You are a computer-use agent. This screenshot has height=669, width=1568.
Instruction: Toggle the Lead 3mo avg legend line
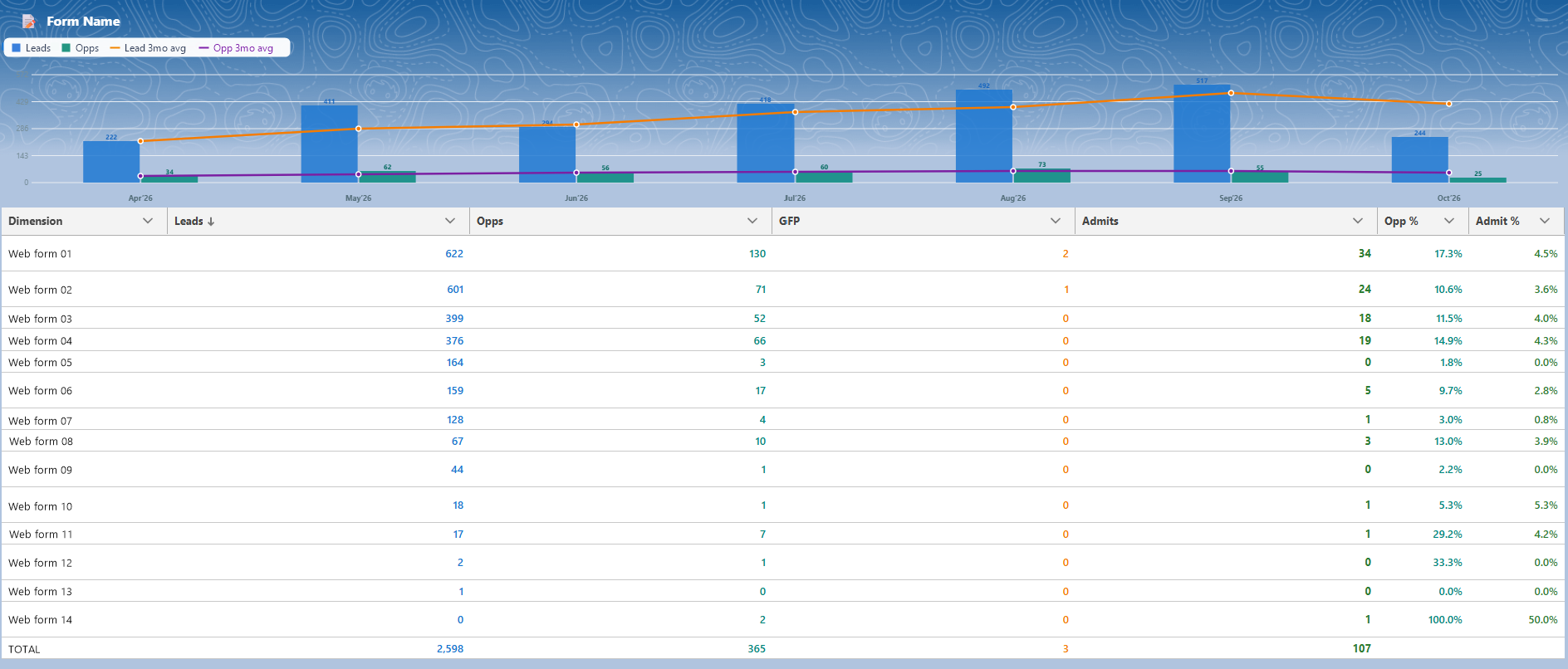pyautogui.click(x=148, y=48)
